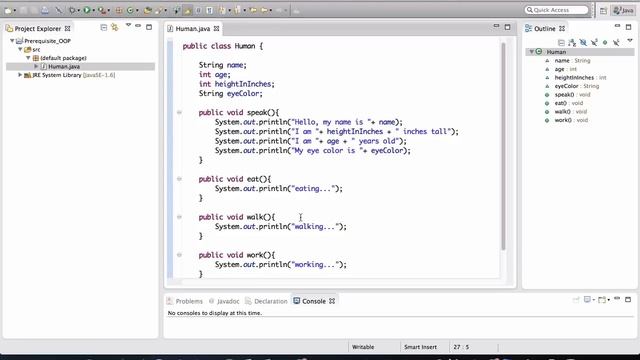Click the Print toolbar icon
The image size is (640, 360).
click(44, 10)
